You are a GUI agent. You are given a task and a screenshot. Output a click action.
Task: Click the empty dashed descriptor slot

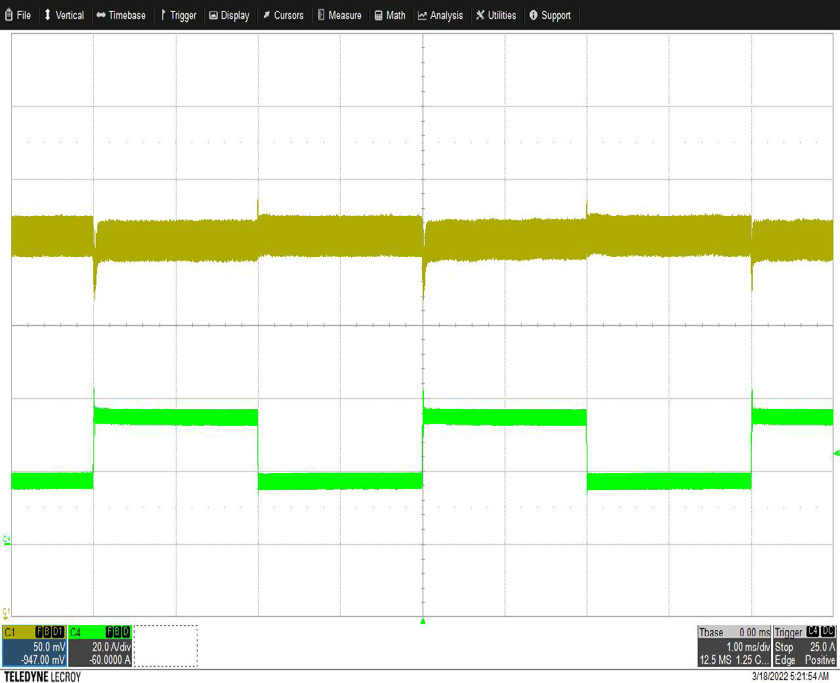[166, 647]
